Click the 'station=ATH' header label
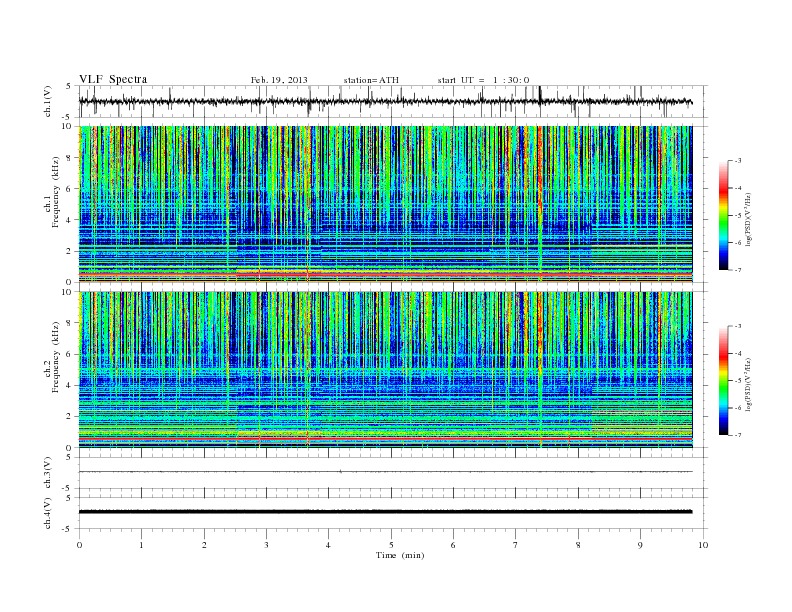 coord(371,80)
